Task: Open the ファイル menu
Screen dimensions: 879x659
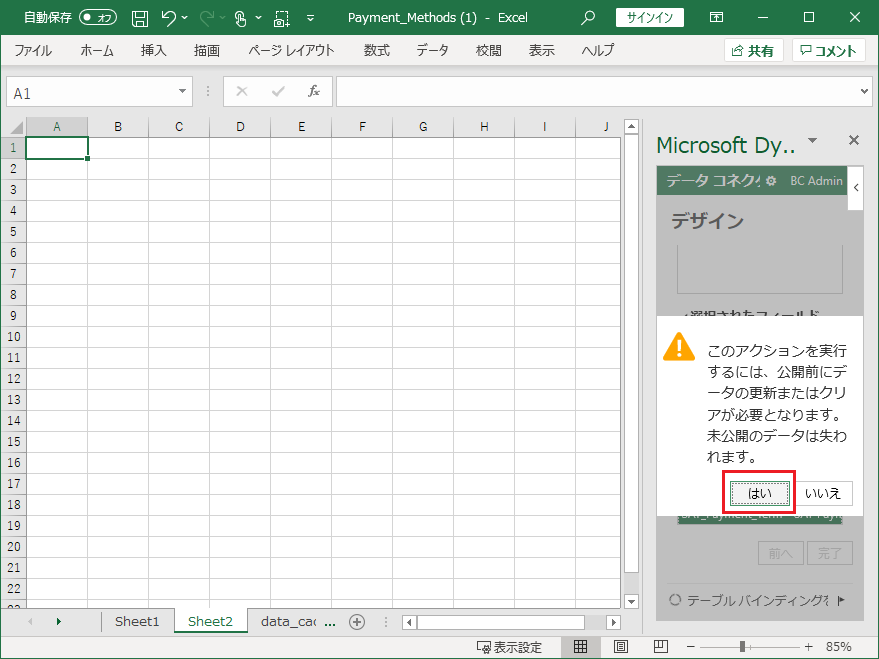Action: pyautogui.click(x=33, y=50)
